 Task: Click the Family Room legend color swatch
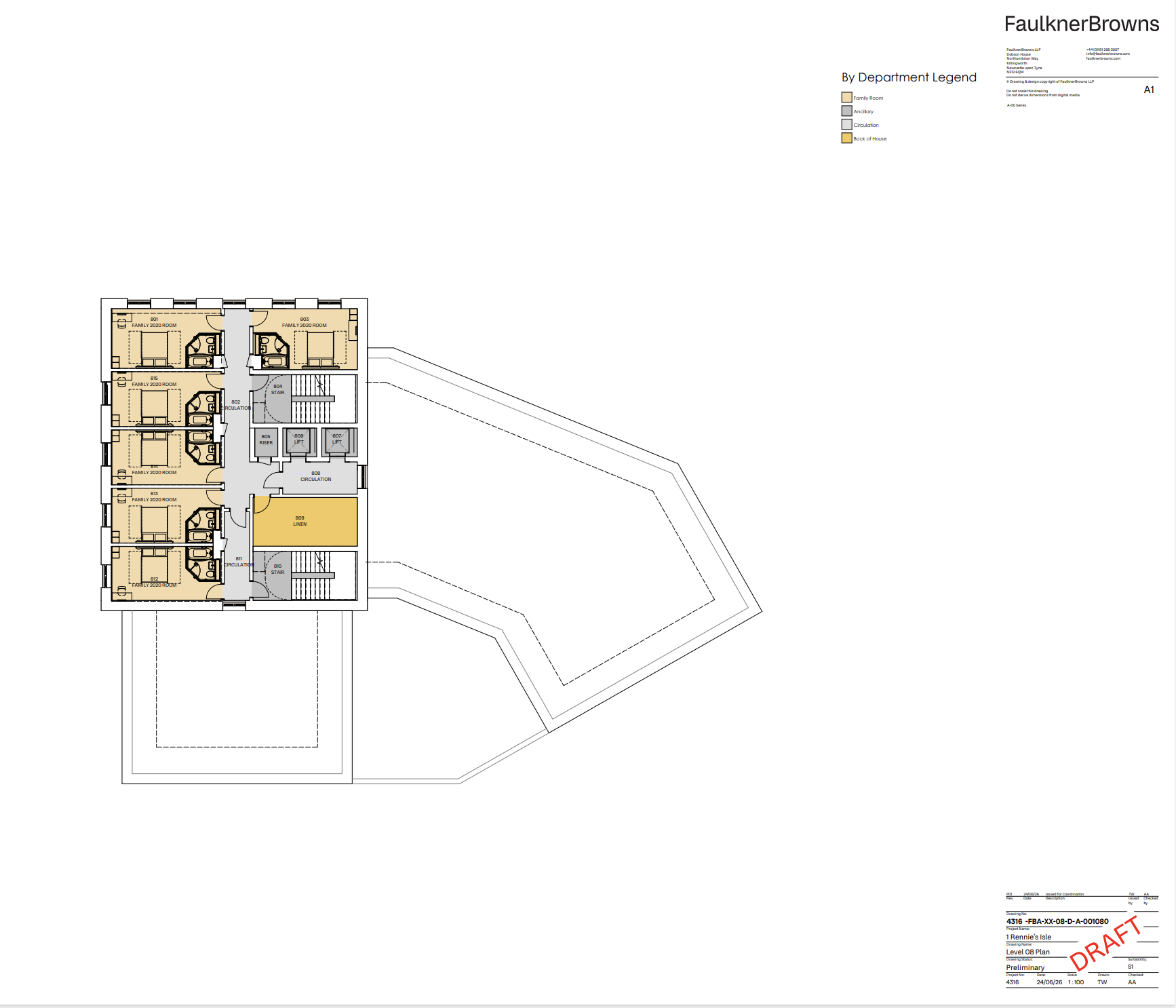(846, 98)
